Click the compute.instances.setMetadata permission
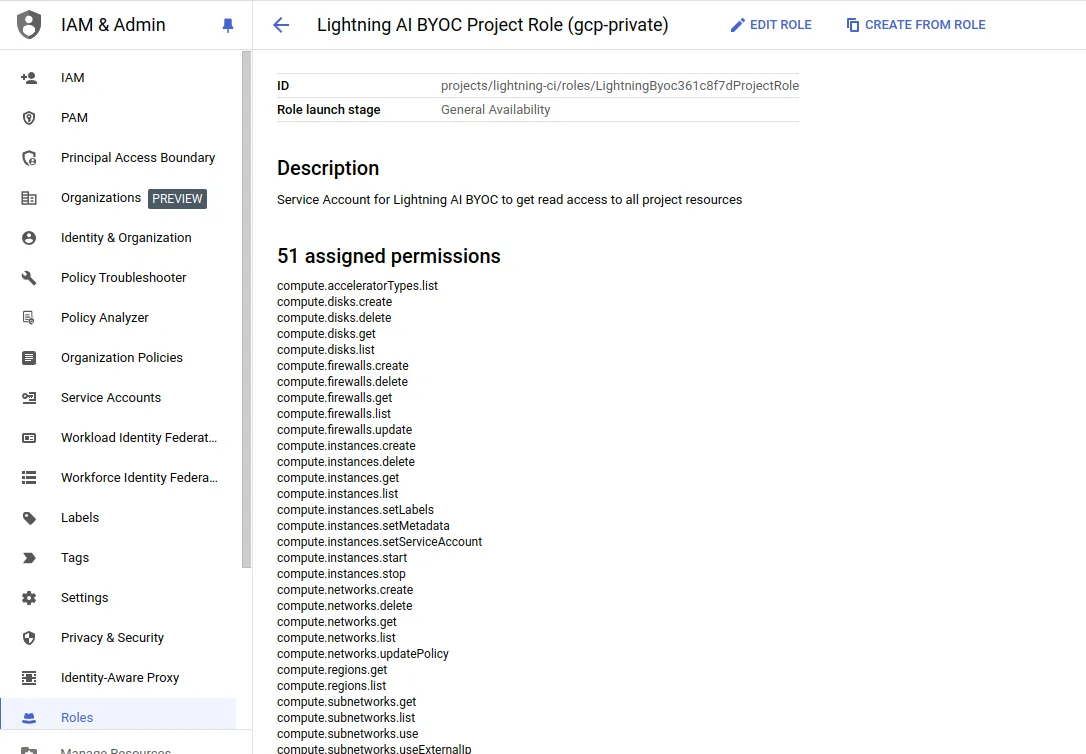This screenshot has height=754, width=1086. tap(363, 526)
